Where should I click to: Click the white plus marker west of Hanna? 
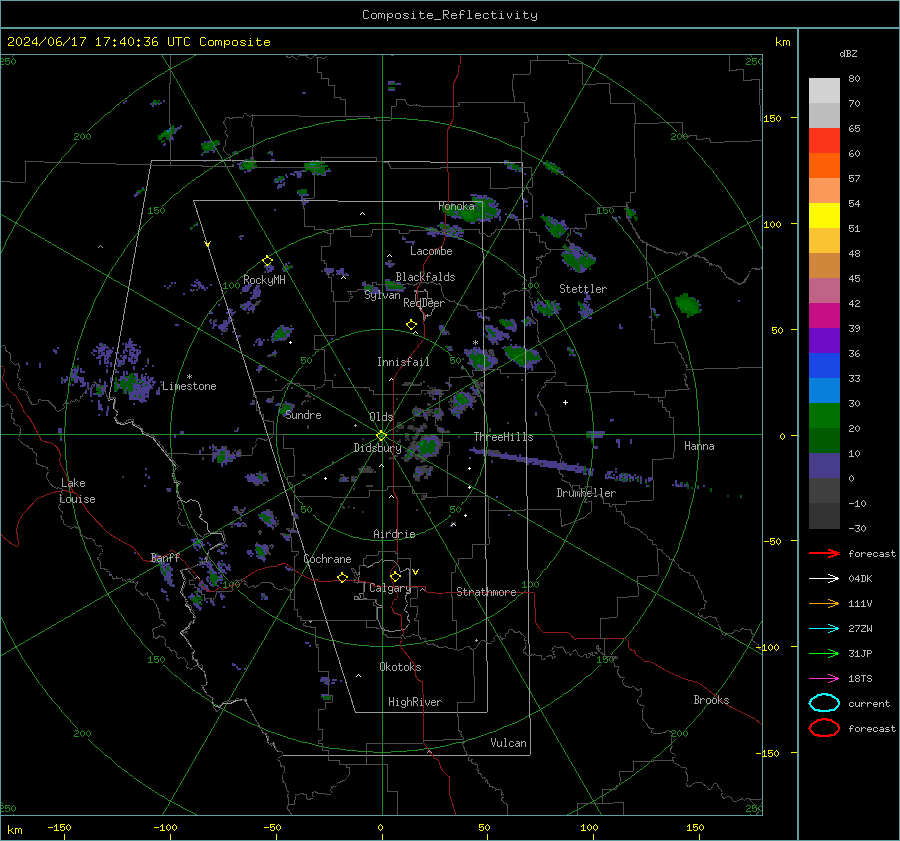click(565, 402)
